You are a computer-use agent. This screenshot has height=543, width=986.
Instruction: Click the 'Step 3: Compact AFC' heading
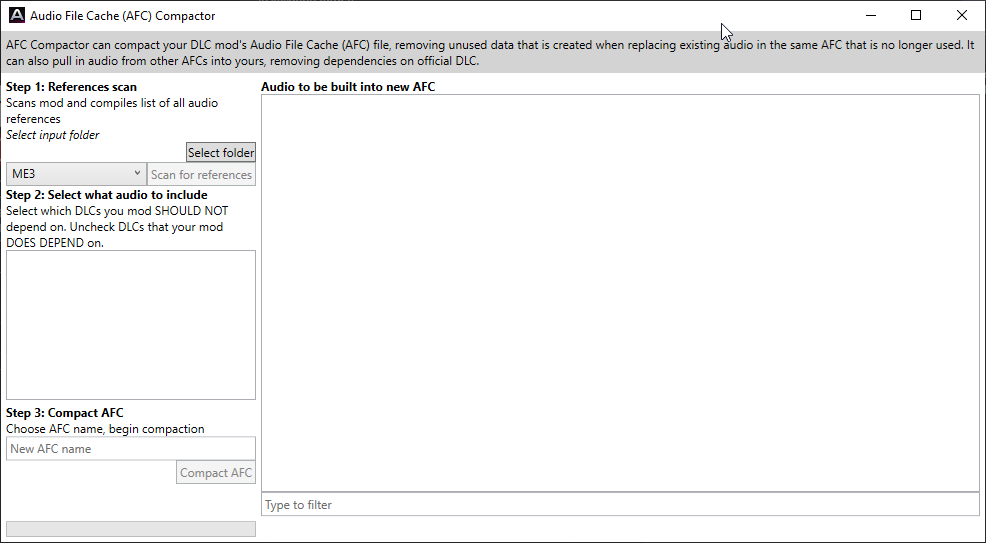tap(65, 413)
